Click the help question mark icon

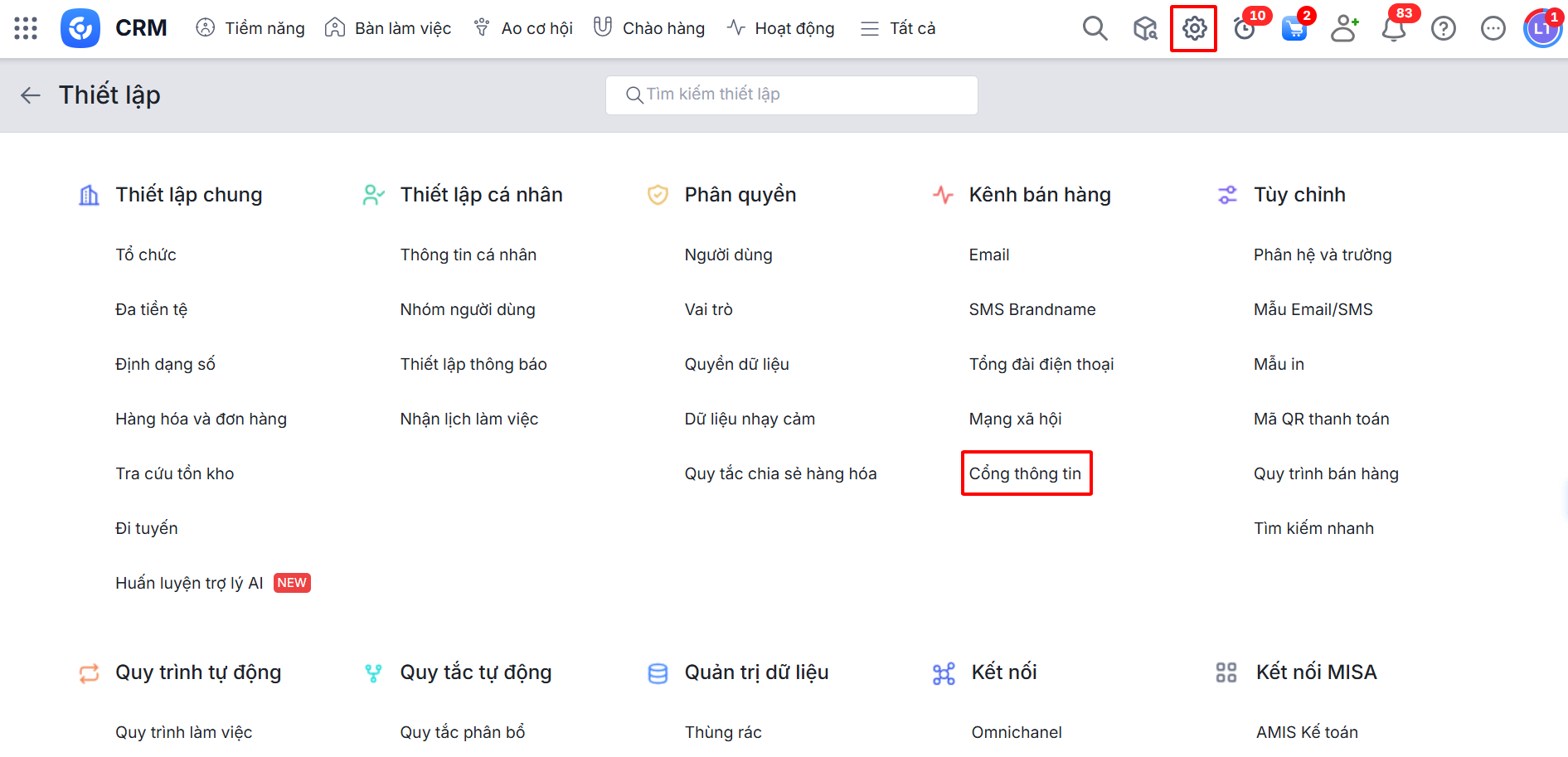[x=1444, y=29]
